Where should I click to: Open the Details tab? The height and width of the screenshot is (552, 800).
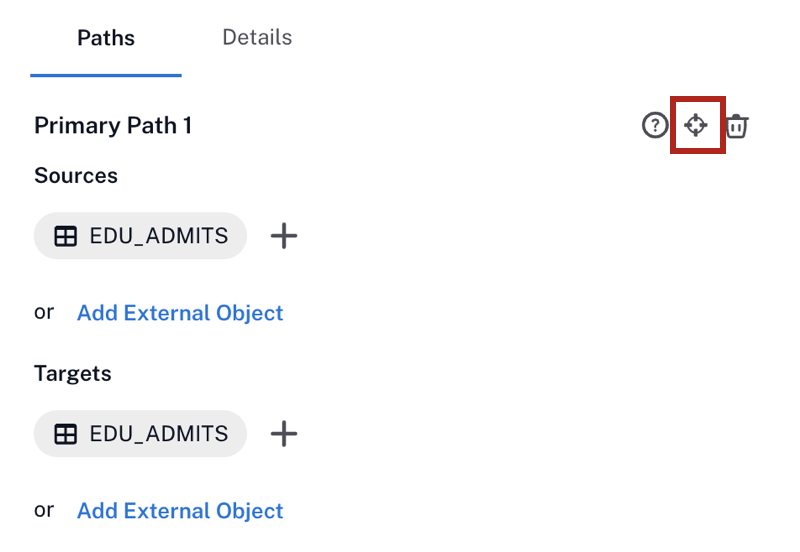pyautogui.click(x=257, y=37)
